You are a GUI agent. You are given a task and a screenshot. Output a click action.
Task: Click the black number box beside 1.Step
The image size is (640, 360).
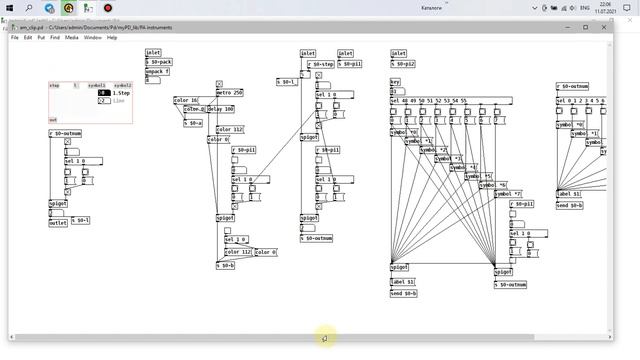tap(104, 93)
